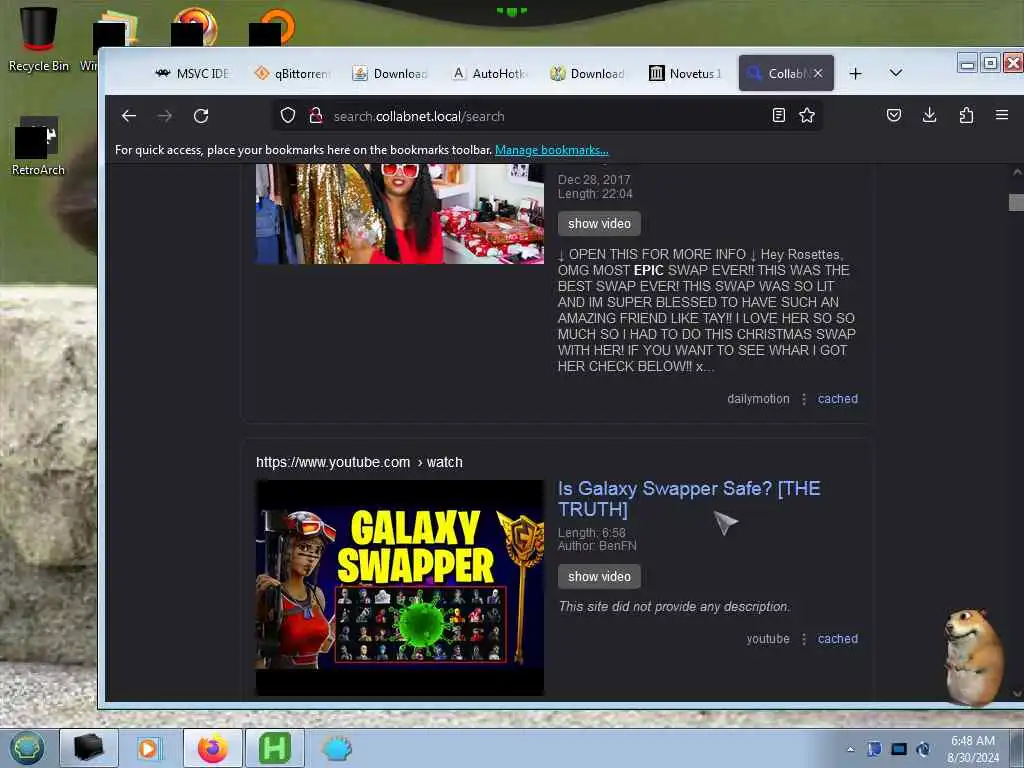Click the address bar URL field

pyautogui.click(x=549, y=116)
